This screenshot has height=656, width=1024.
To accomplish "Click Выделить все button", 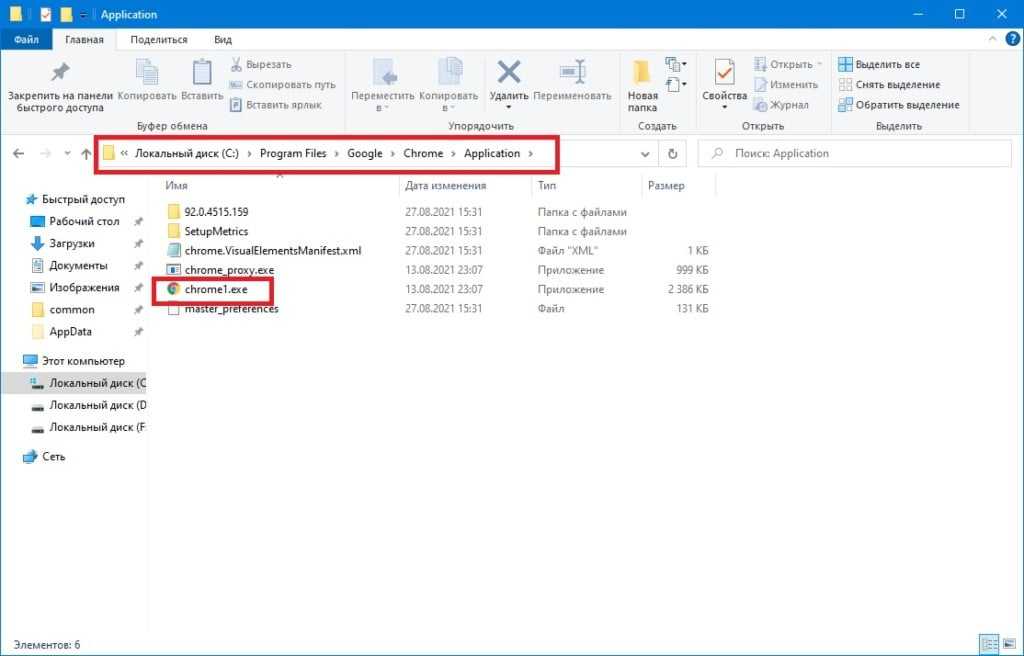I will [878, 65].
